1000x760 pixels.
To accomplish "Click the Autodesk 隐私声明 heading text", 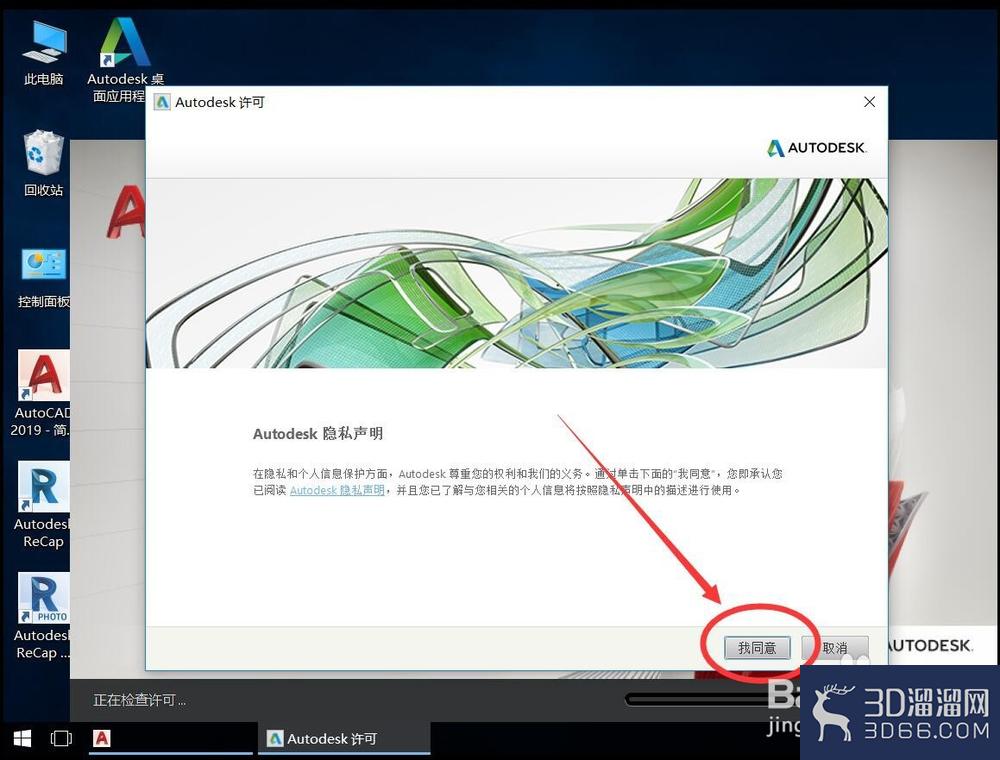I will (318, 434).
